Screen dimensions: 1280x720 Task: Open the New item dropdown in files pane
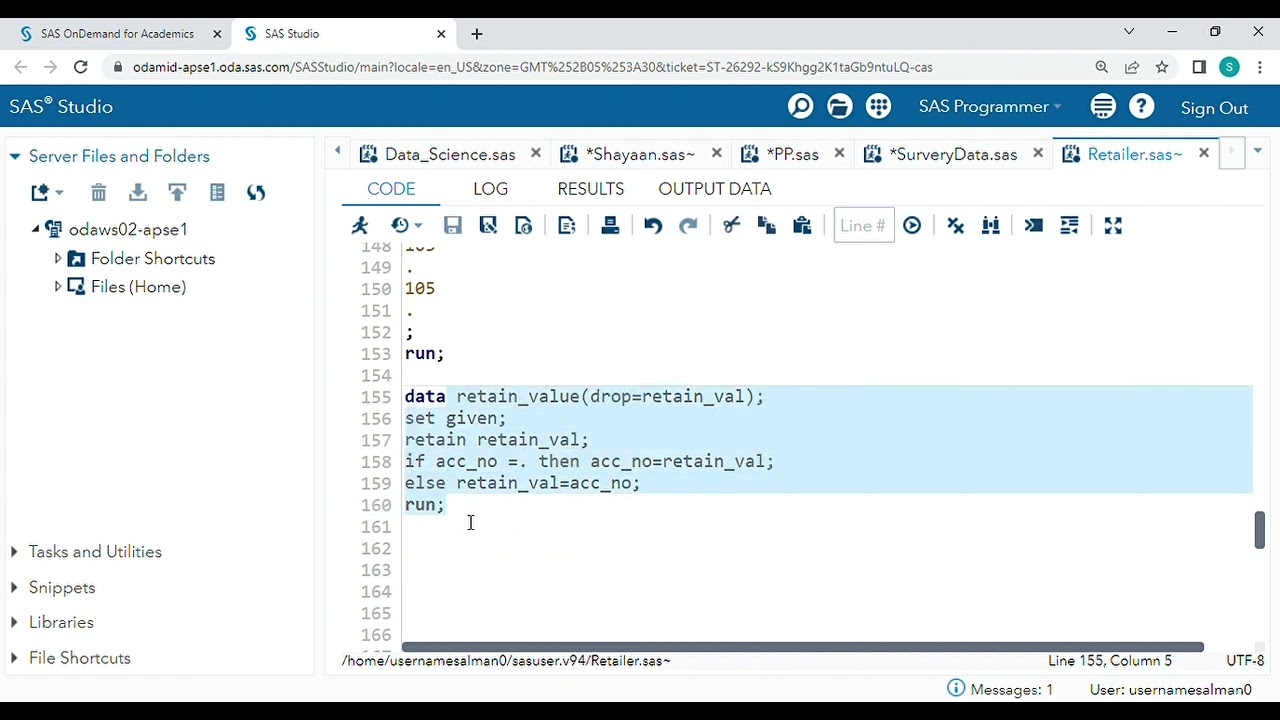click(x=46, y=193)
